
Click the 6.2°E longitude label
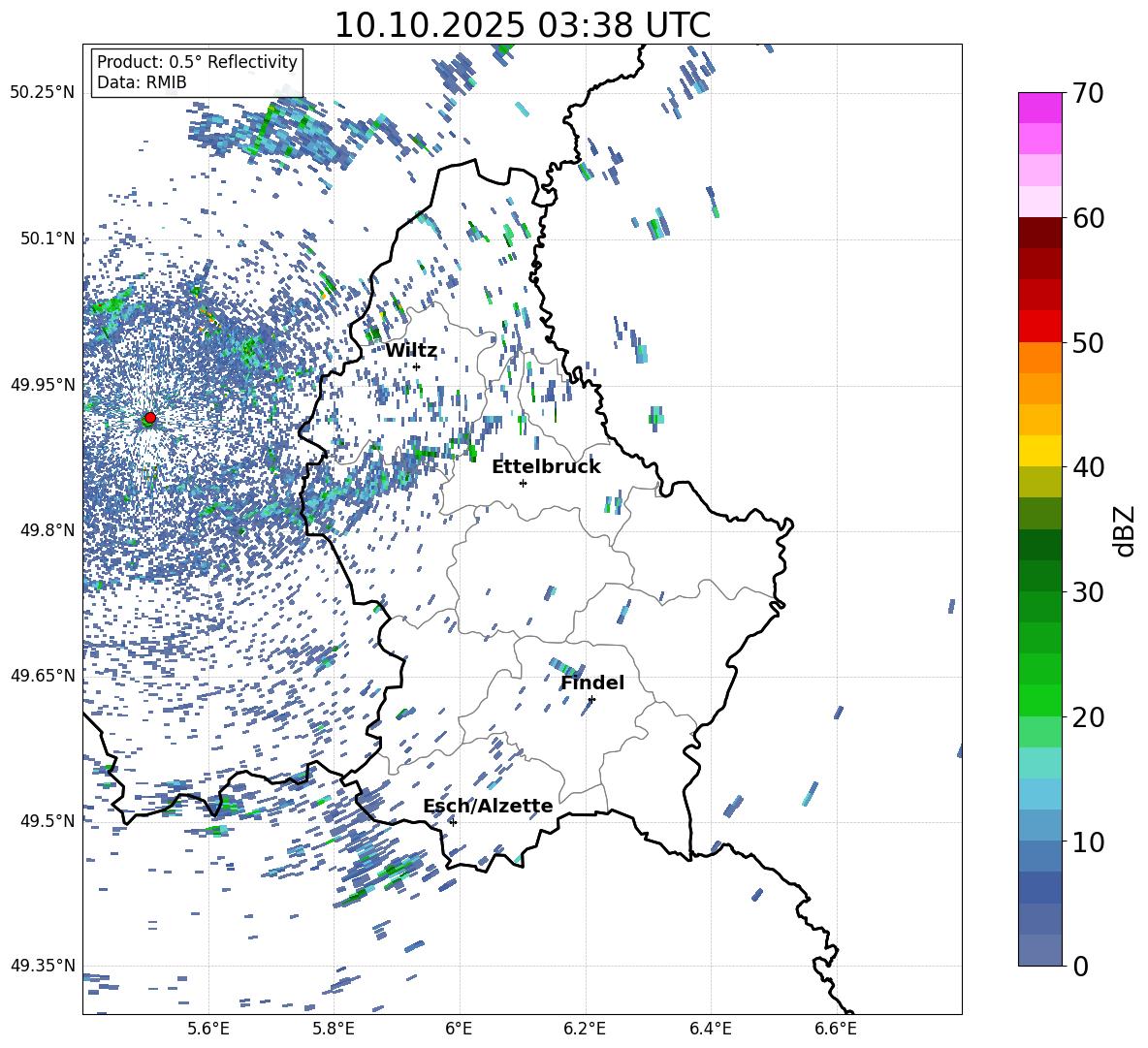coord(585,1029)
